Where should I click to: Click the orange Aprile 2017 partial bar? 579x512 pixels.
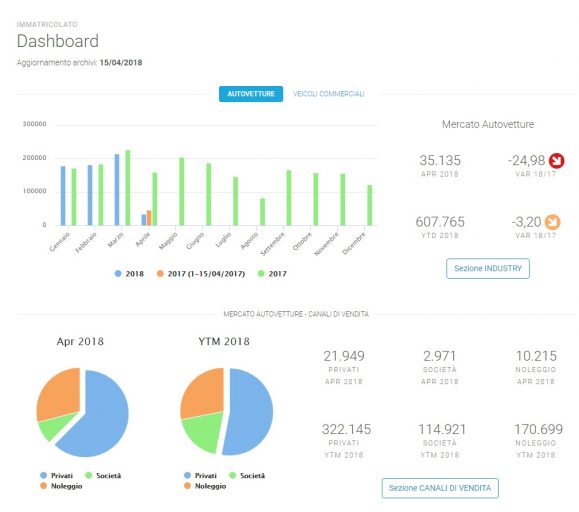149,218
